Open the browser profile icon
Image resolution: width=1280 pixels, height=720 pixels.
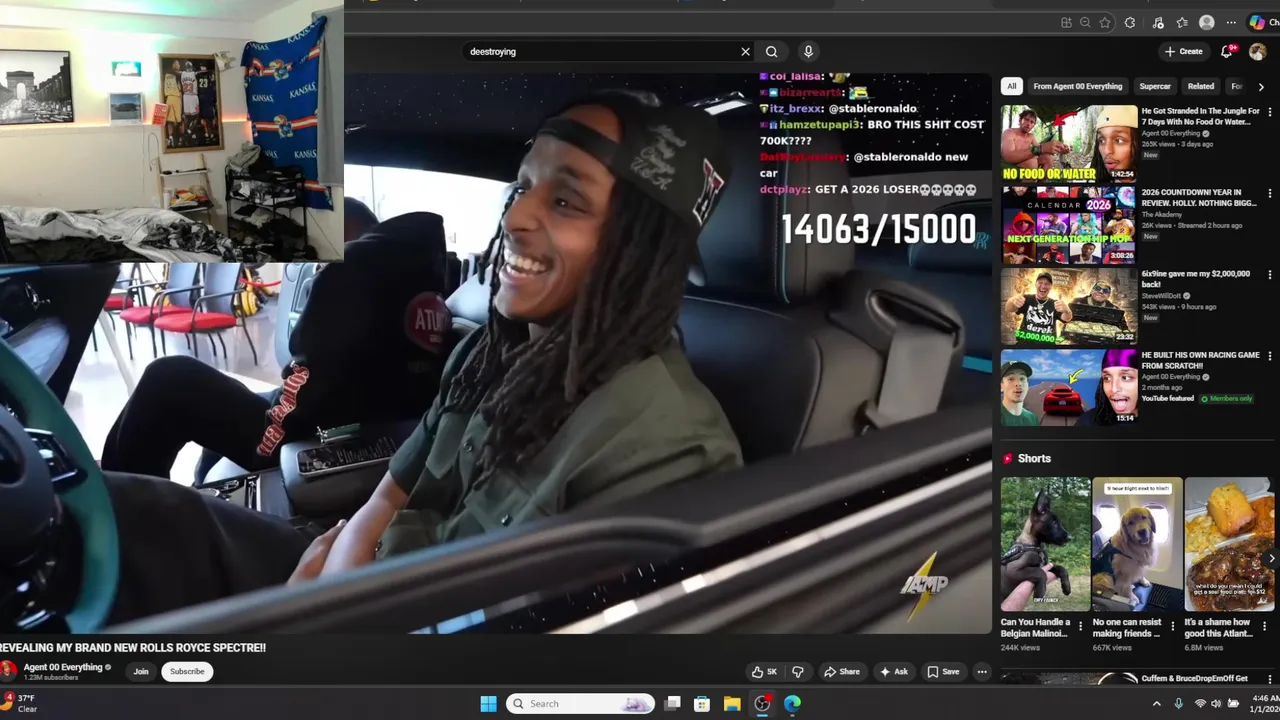1207,23
